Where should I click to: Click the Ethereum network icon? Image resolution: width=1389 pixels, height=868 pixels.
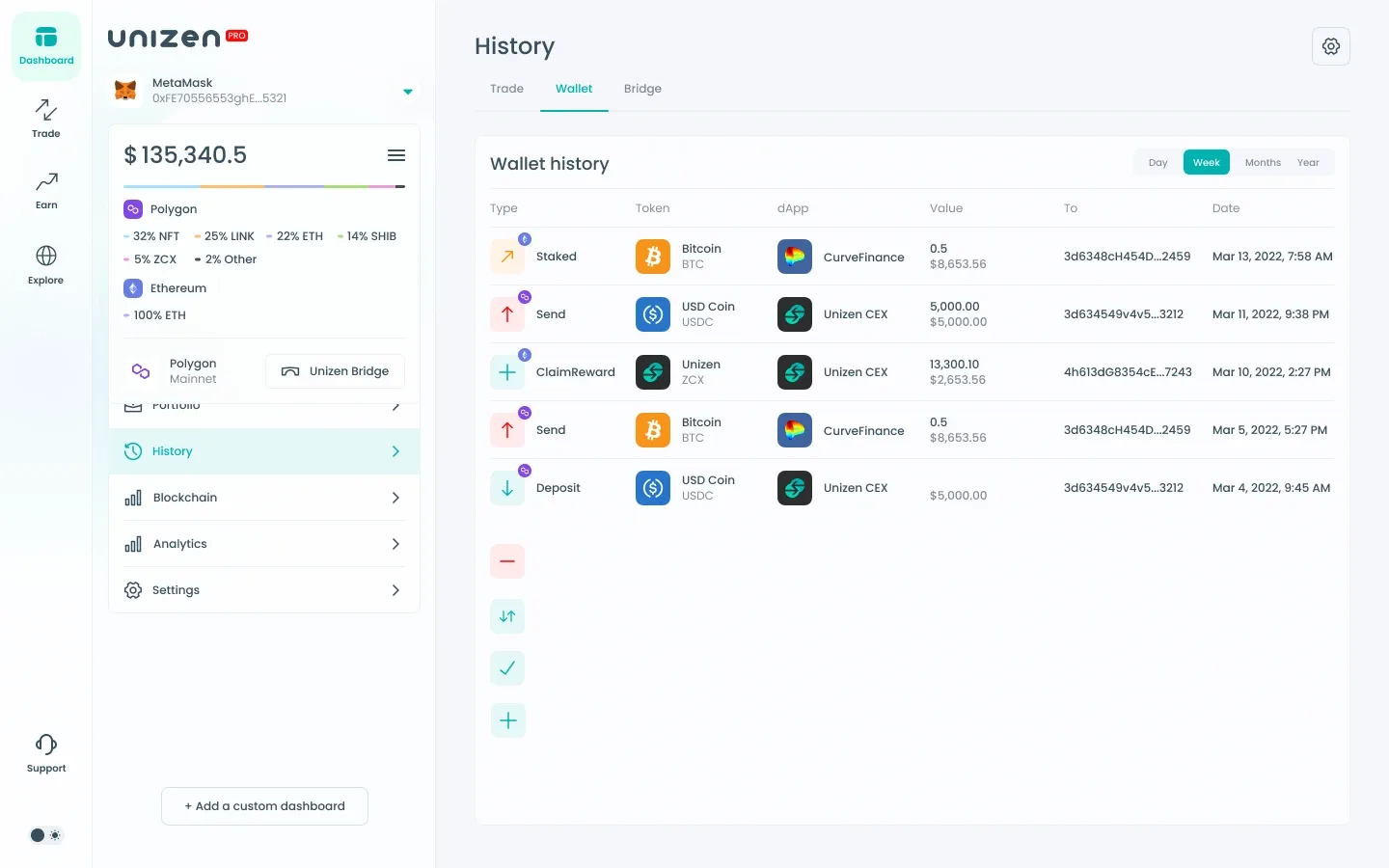point(133,288)
